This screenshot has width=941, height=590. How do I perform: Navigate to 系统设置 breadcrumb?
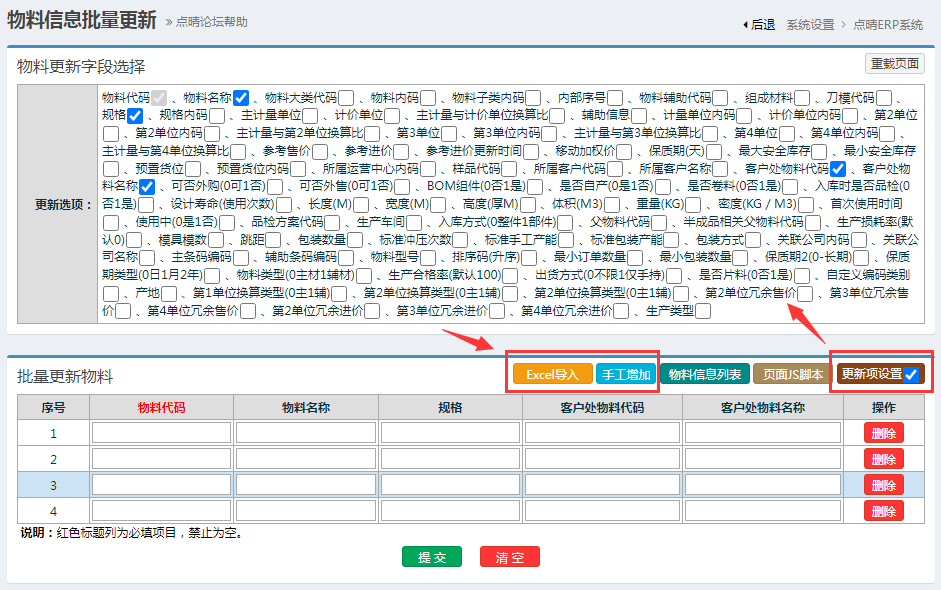[x=810, y=24]
